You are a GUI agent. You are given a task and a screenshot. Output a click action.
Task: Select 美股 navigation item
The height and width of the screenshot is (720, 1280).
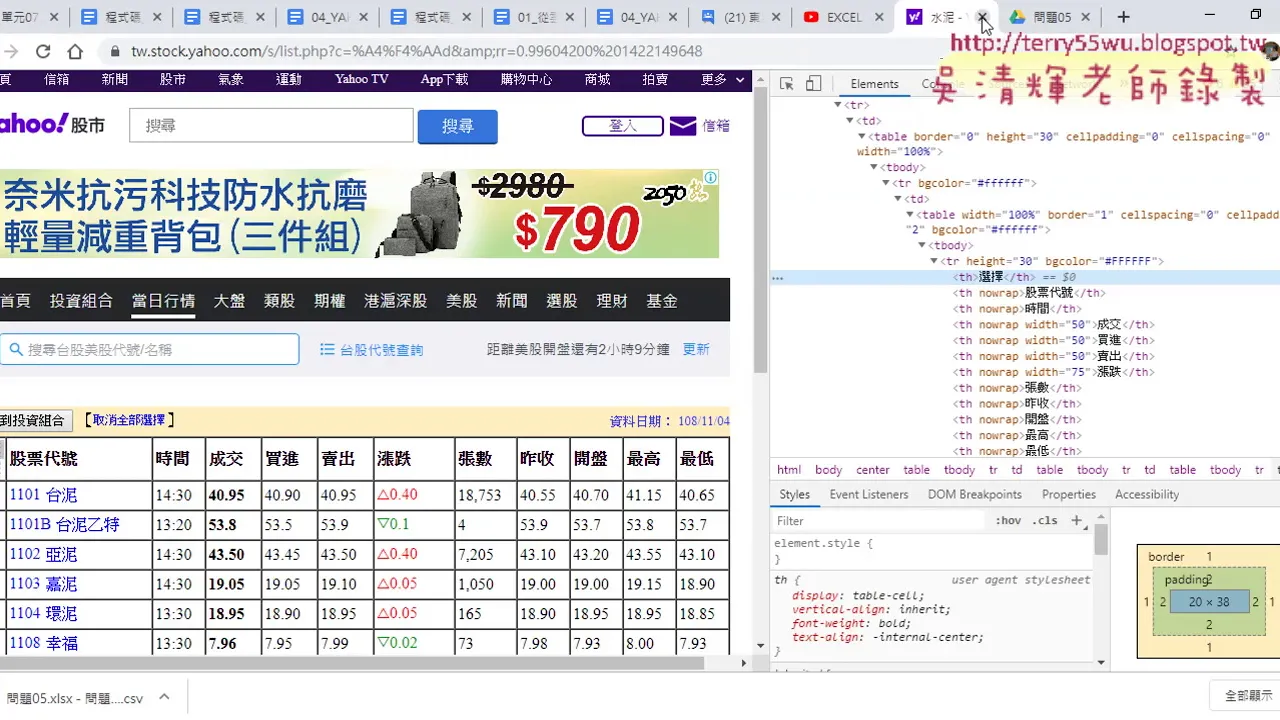point(461,300)
